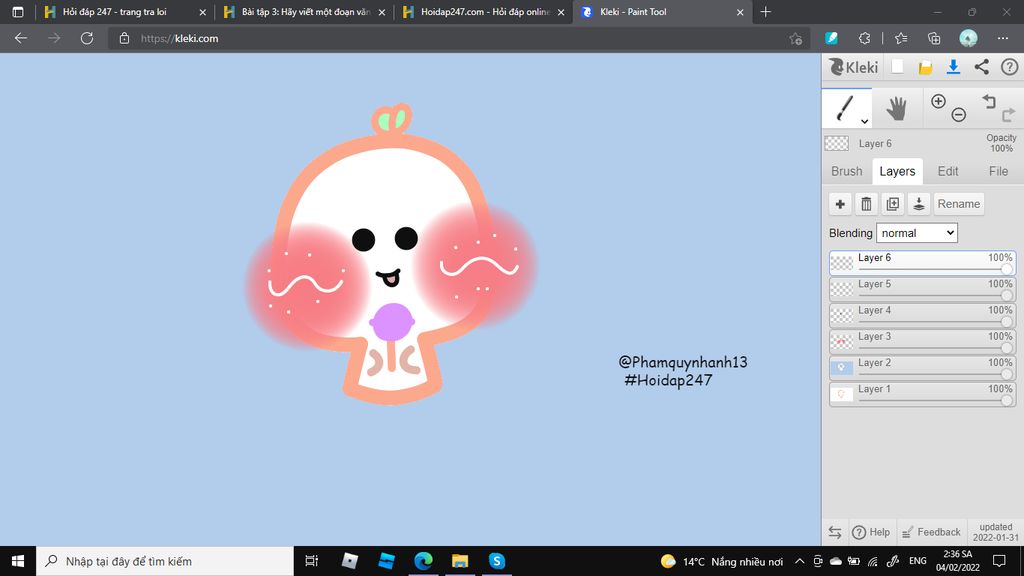Click the updated 2022-01-31 changelog text
Viewport: 1024px width, 576px height.
tap(995, 532)
